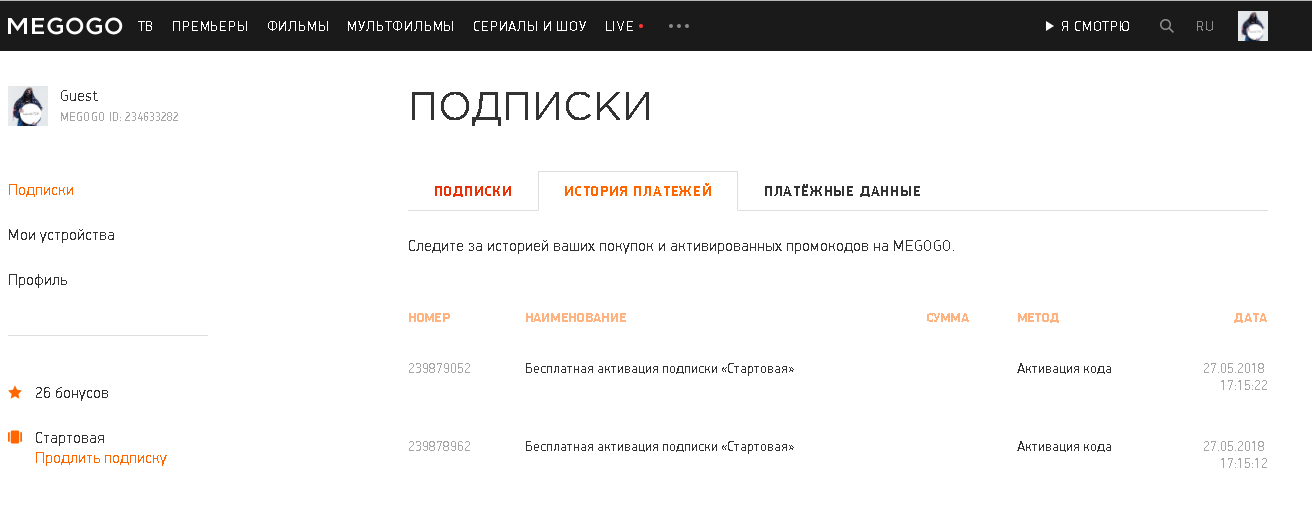Viewport: 1312px width, 512px height.
Task: Click the payment name in row 239878962
Action: click(660, 447)
